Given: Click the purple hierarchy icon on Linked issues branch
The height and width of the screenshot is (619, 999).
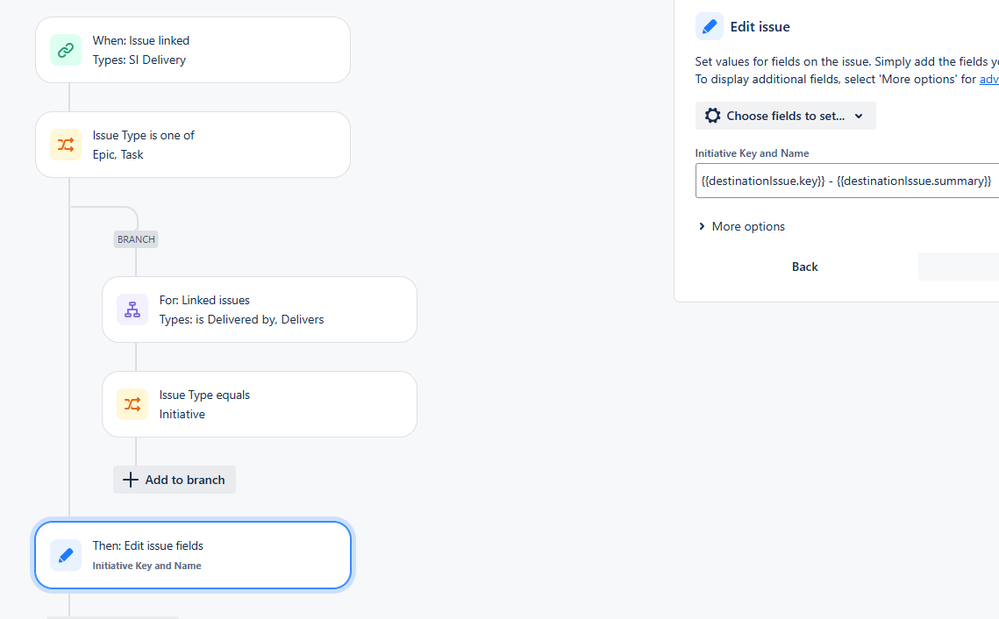Looking at the screenshot, I should point(133,310).
